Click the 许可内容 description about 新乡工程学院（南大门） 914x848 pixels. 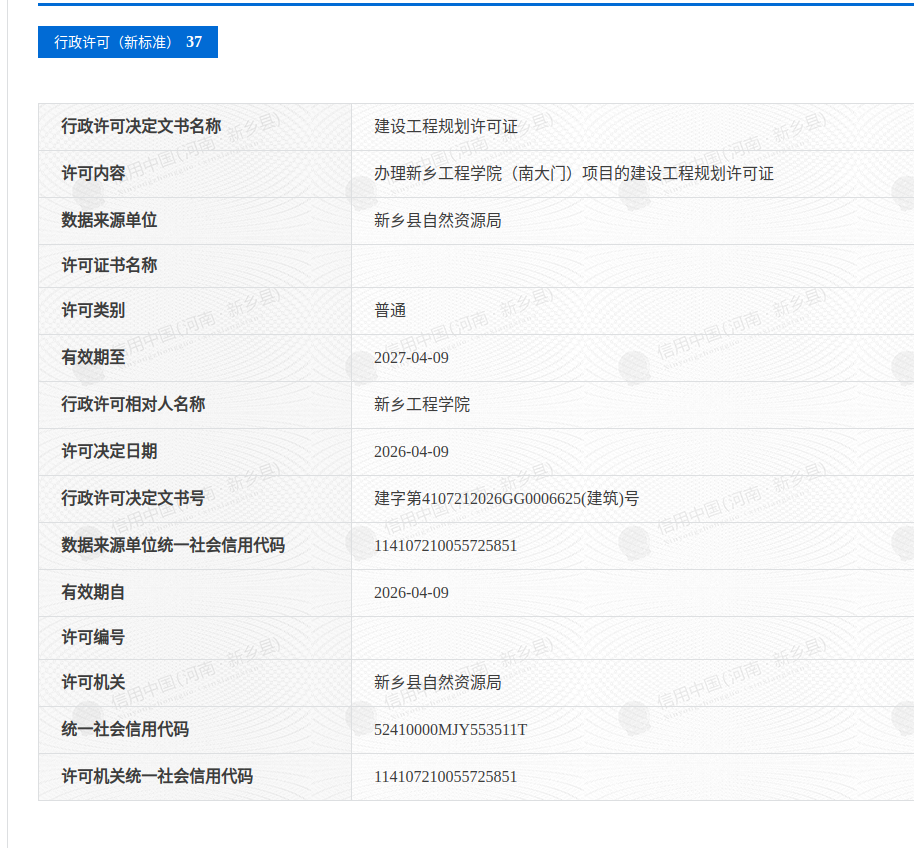point(574,173)
